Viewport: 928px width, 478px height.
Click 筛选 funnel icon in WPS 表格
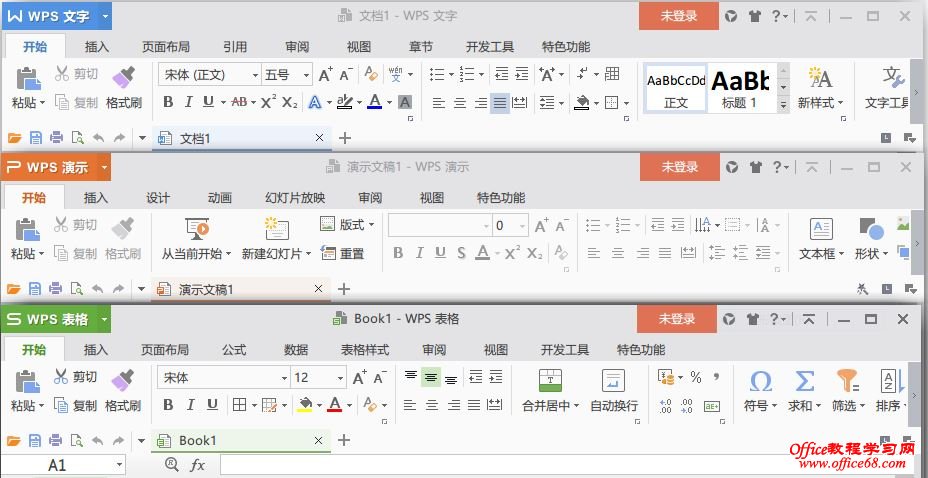coord(848,382)
